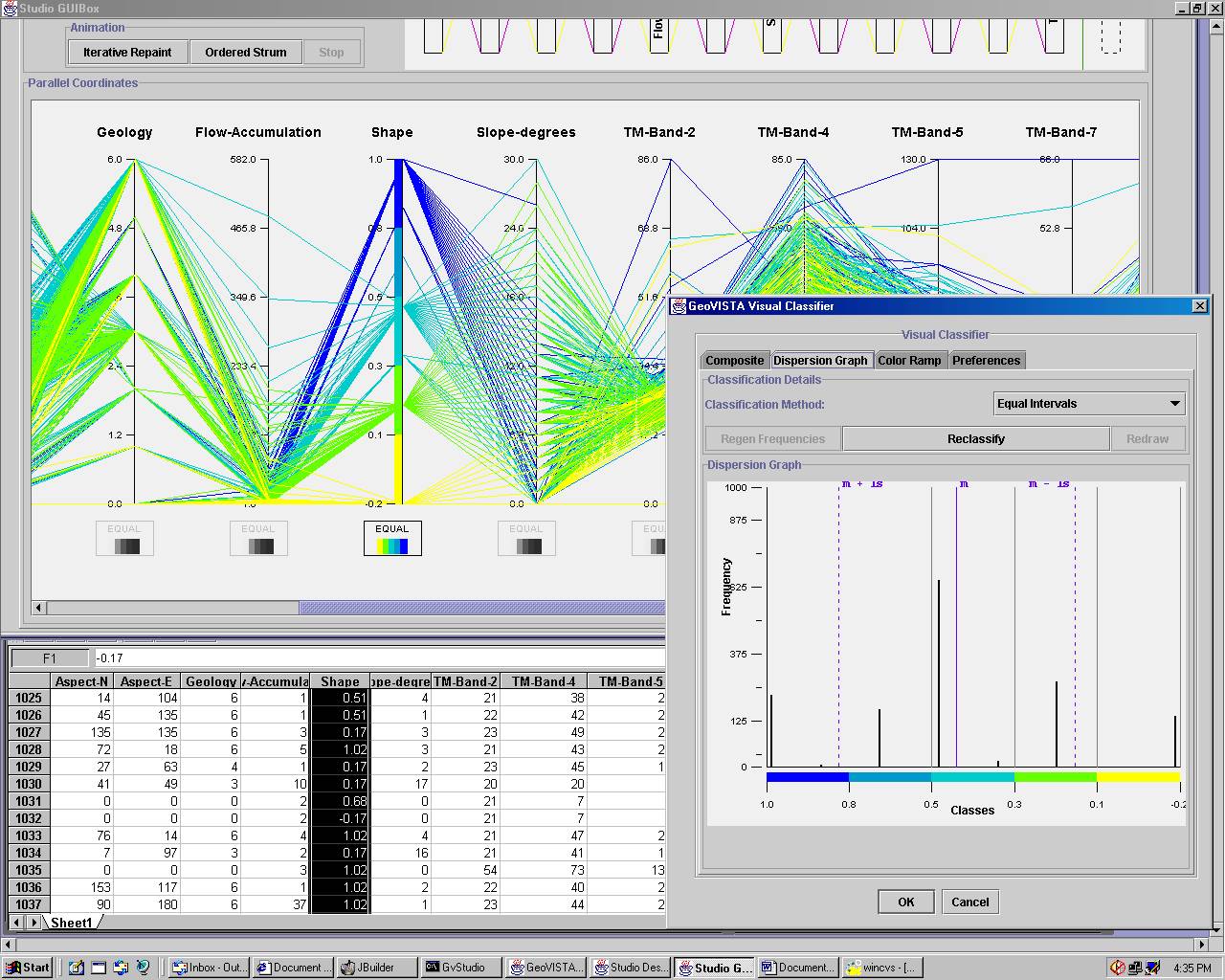Viewport: 1225px width, 980px height.
Task: Click the Slope-degrees axis label
Action: pos(526,132)
